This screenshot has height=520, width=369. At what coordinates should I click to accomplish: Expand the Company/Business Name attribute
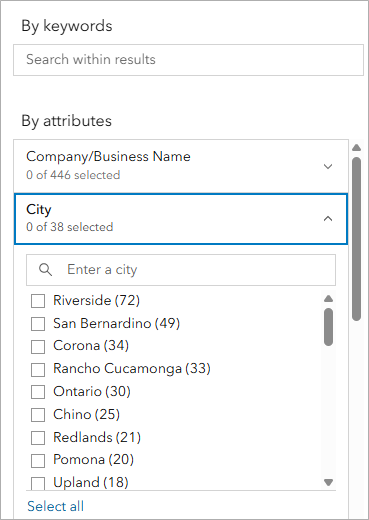[x=328, y=166]
